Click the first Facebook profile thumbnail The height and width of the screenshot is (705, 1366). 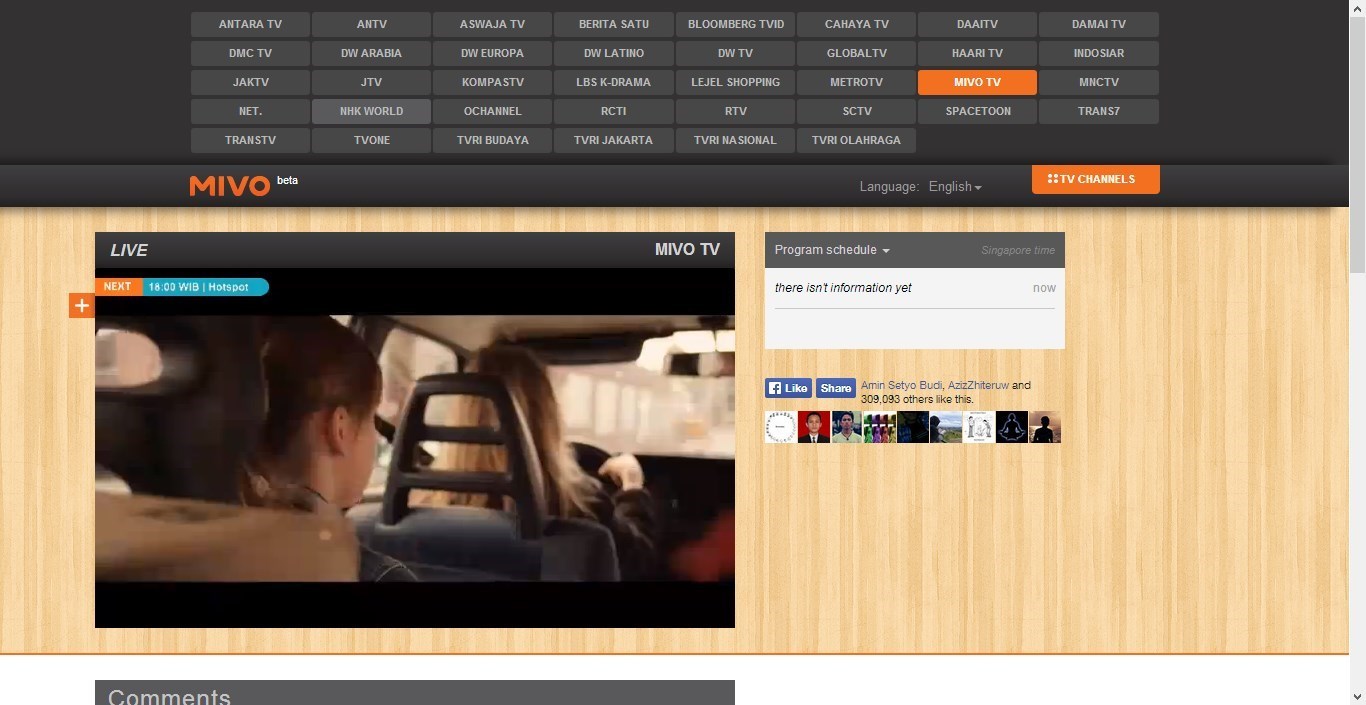click(x=781, y=427)
